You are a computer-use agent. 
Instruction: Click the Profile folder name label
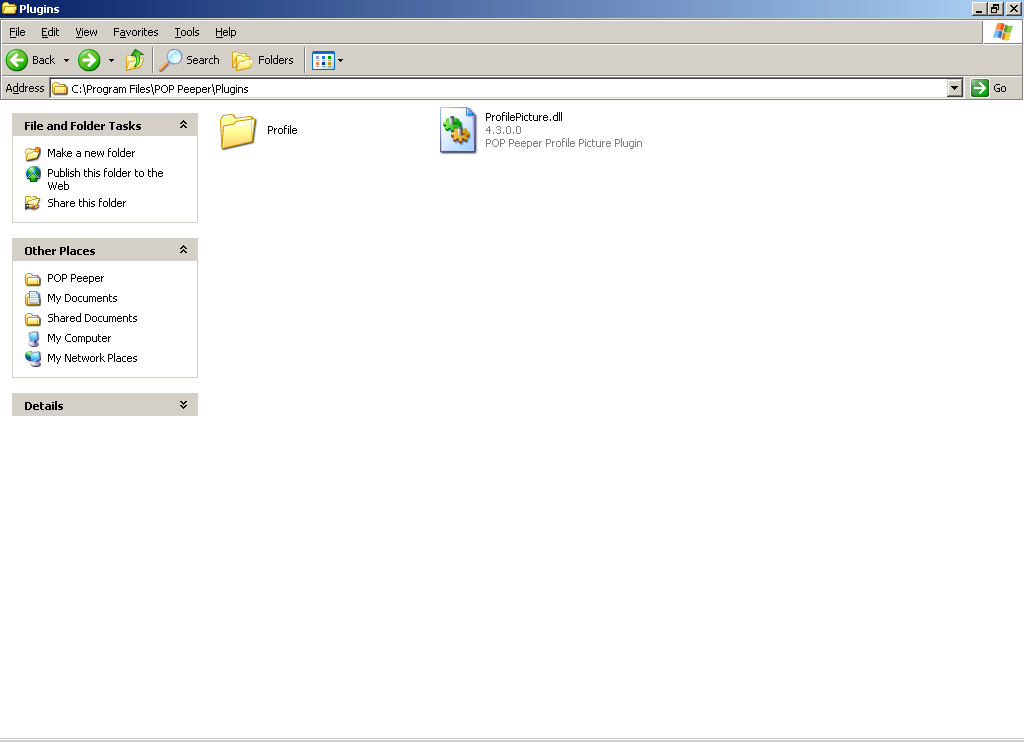(x=282, y=130)
